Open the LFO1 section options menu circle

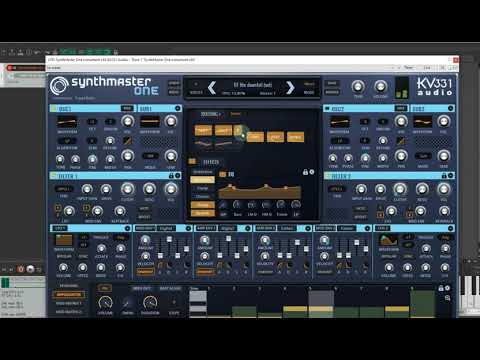coord(128,228)
